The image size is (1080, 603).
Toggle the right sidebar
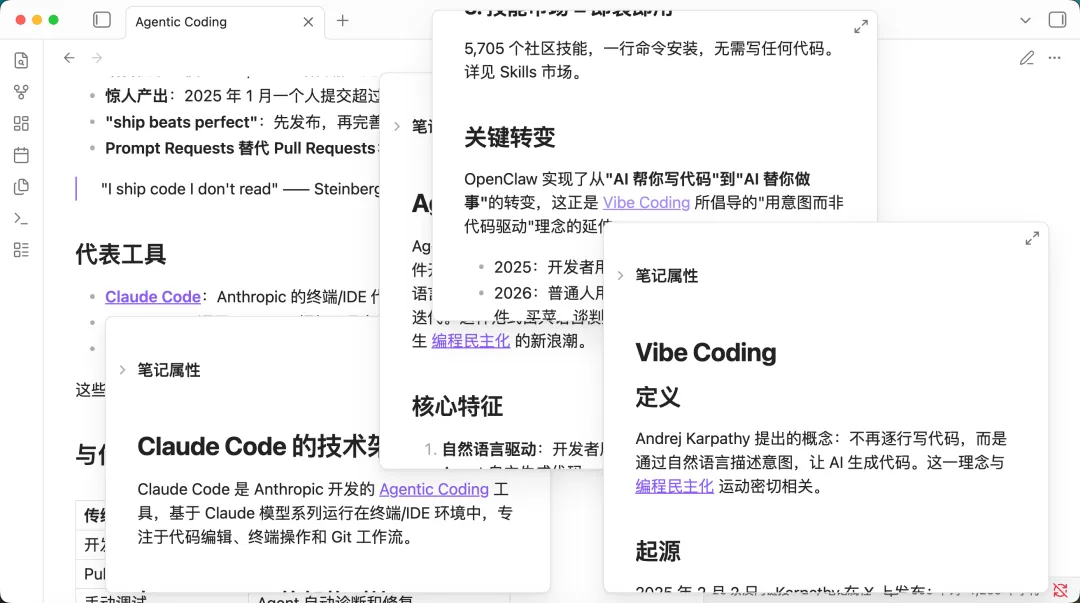click(x=1057, y=20)
